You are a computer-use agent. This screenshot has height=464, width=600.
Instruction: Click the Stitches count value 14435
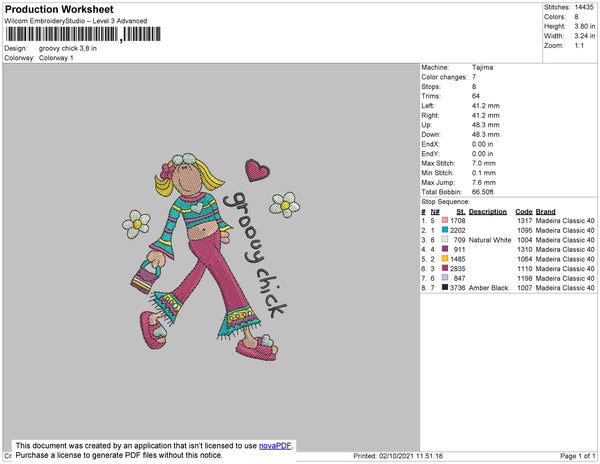point(584,7)
